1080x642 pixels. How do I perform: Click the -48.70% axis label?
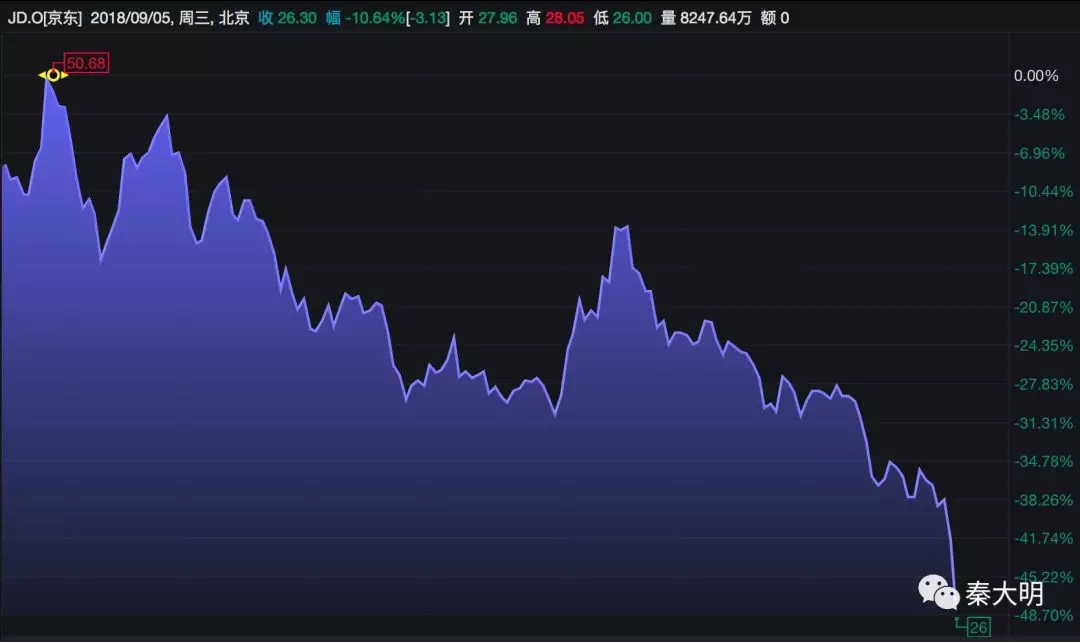click(1043, 615)
